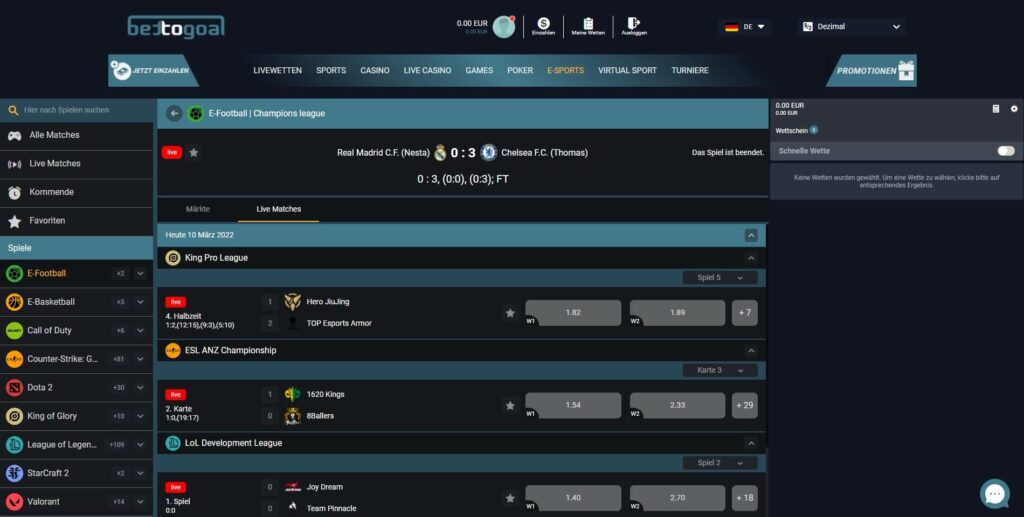
Task: Show +29 more markets for 1620 Kings
Action: tap(744, 406)
